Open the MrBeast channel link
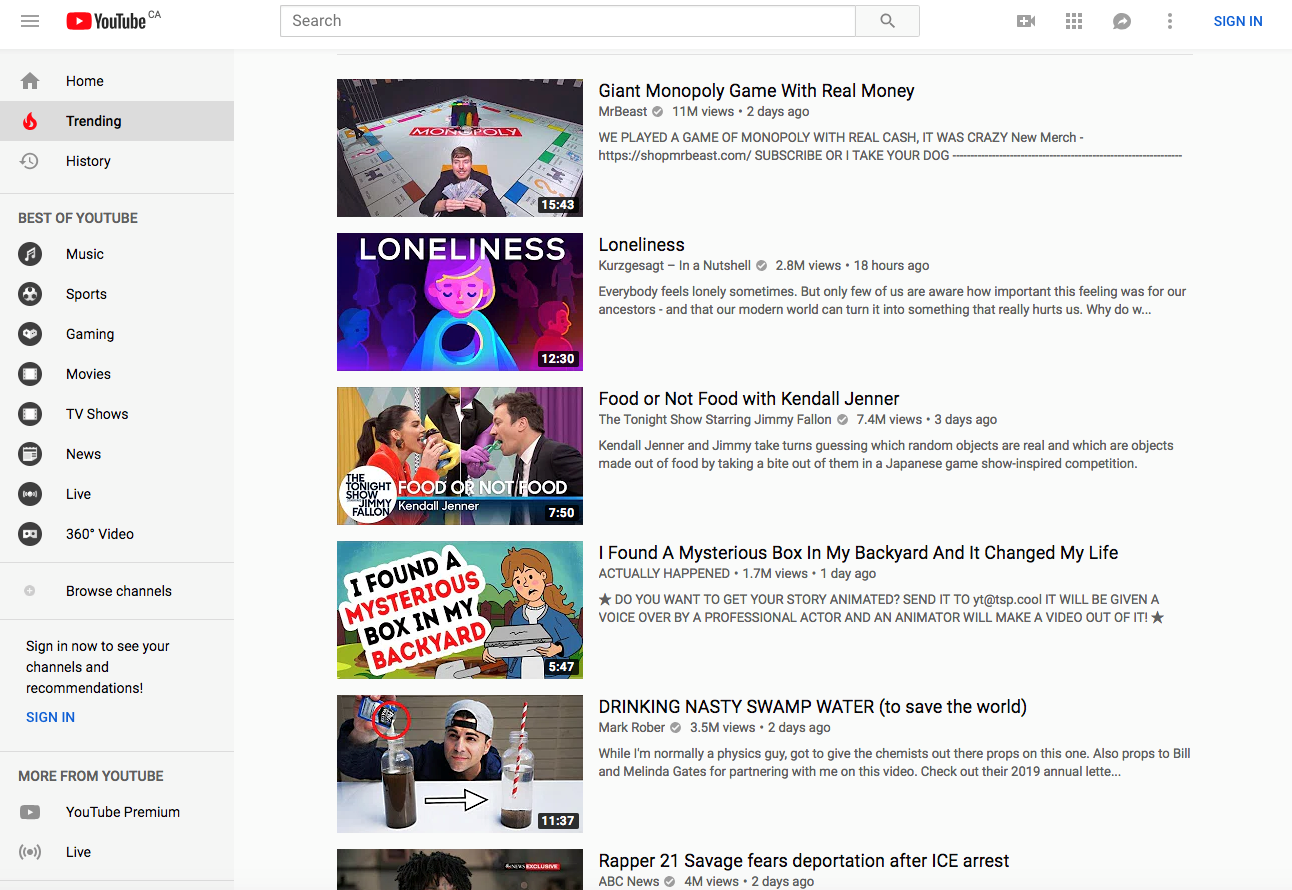1292x890 pixels. 623,112
